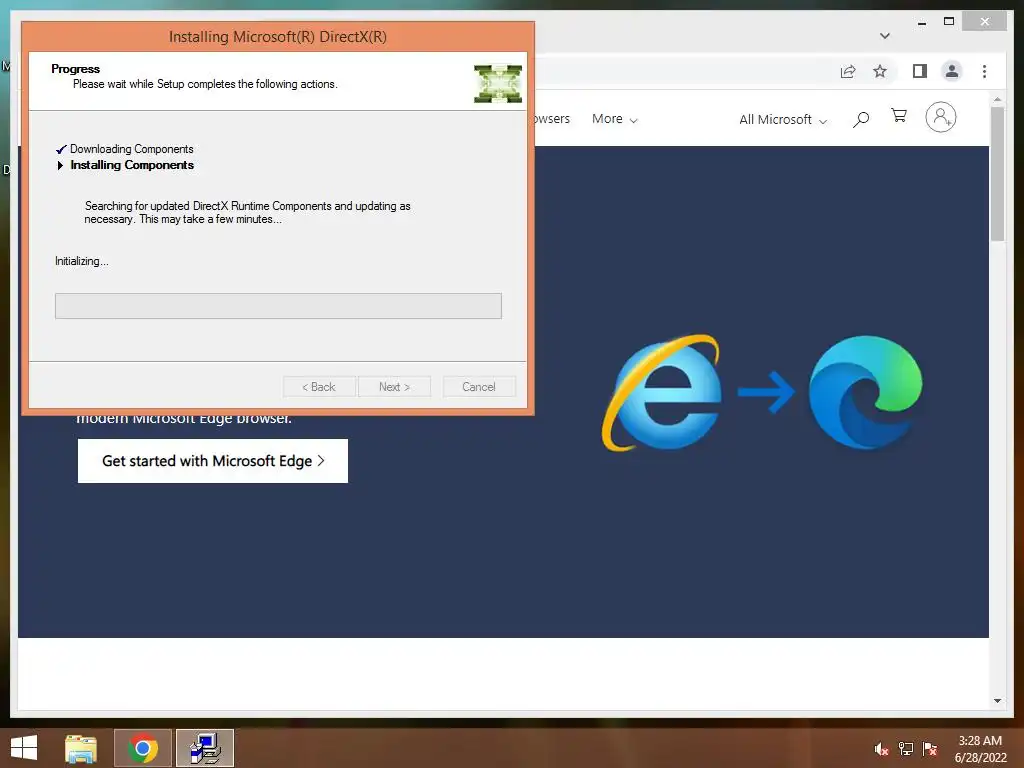Switch to Chrome in the taskbar

143,748
